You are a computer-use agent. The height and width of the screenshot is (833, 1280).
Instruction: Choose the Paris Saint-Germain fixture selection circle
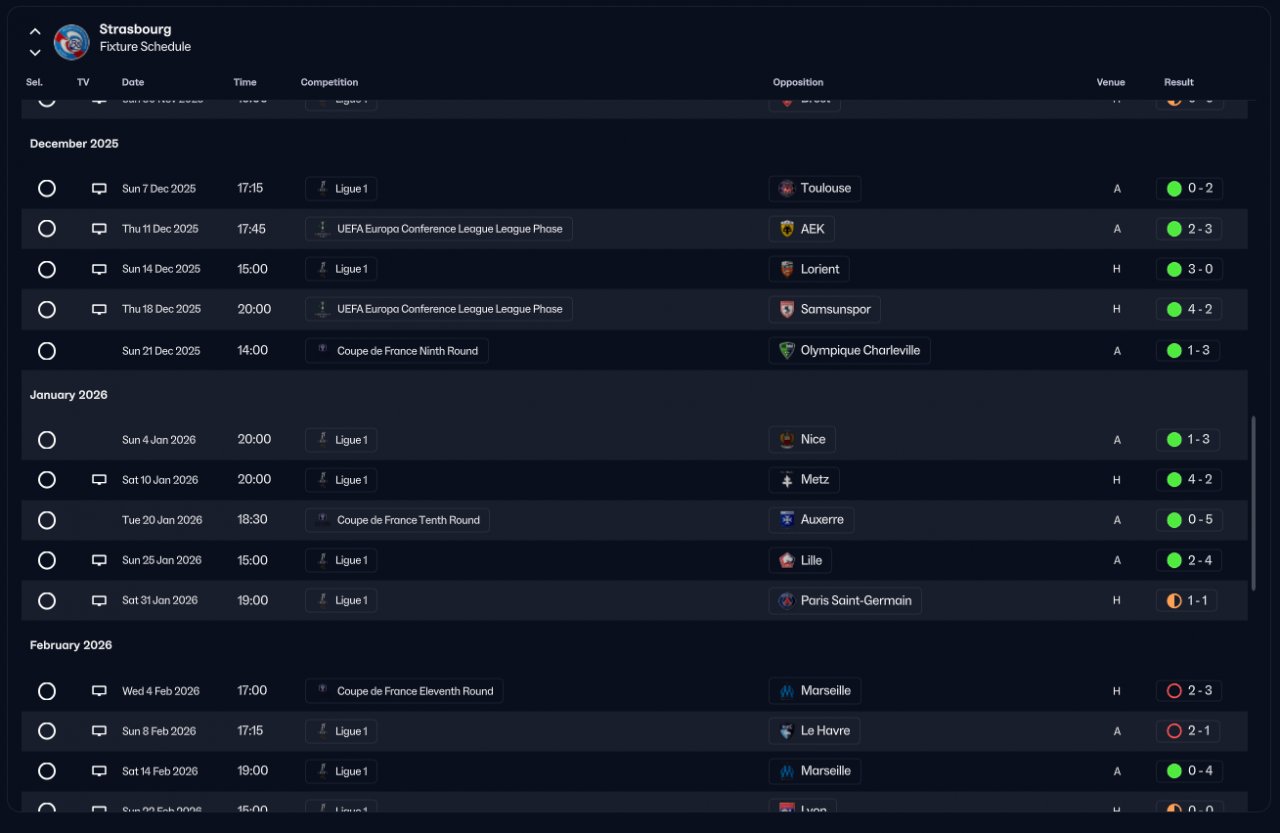click(47, 601)
